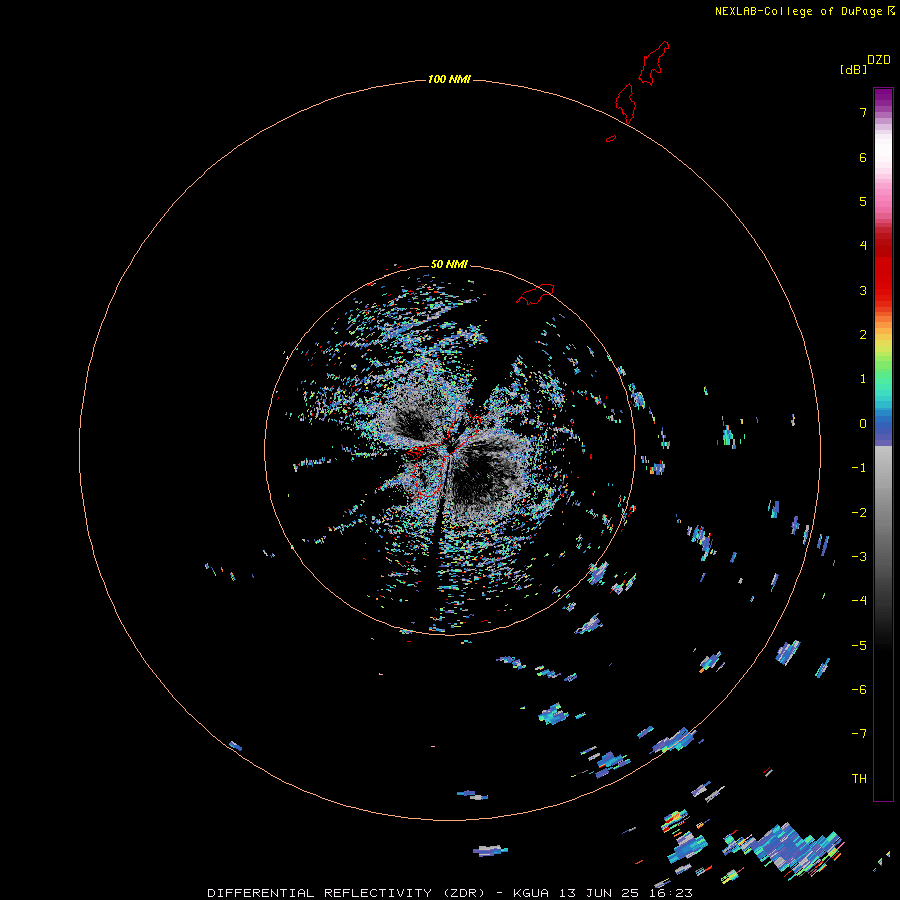Image resolution: width=900 pixels, height=900 pixels.
Task: Click the -4 dB scale tick label
Action: (x=859, y=601)
